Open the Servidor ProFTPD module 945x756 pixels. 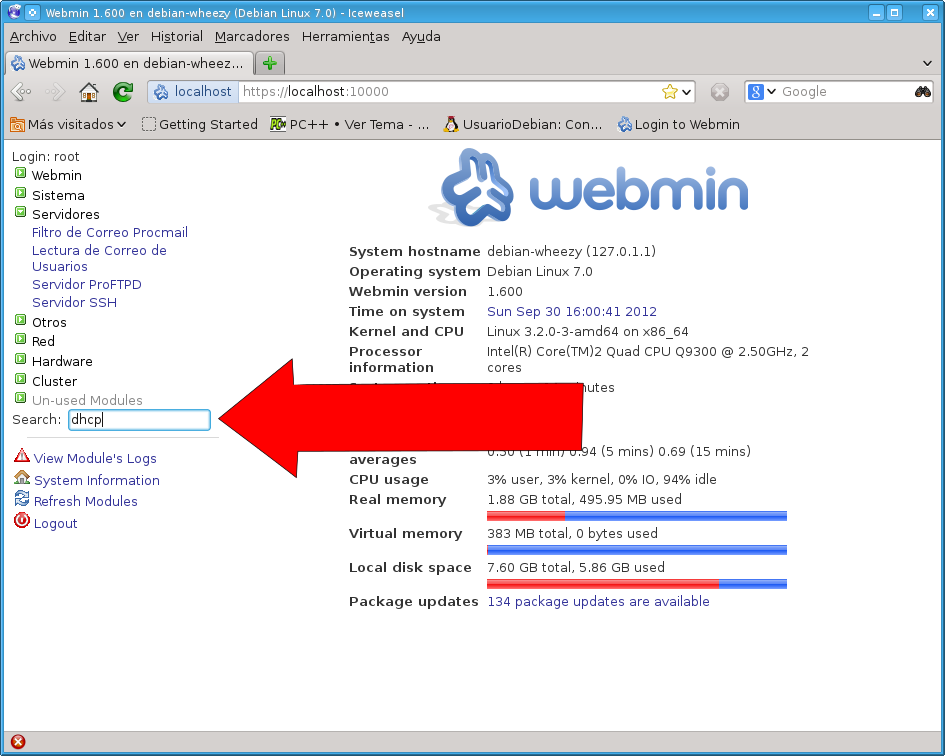pos(87,285)
